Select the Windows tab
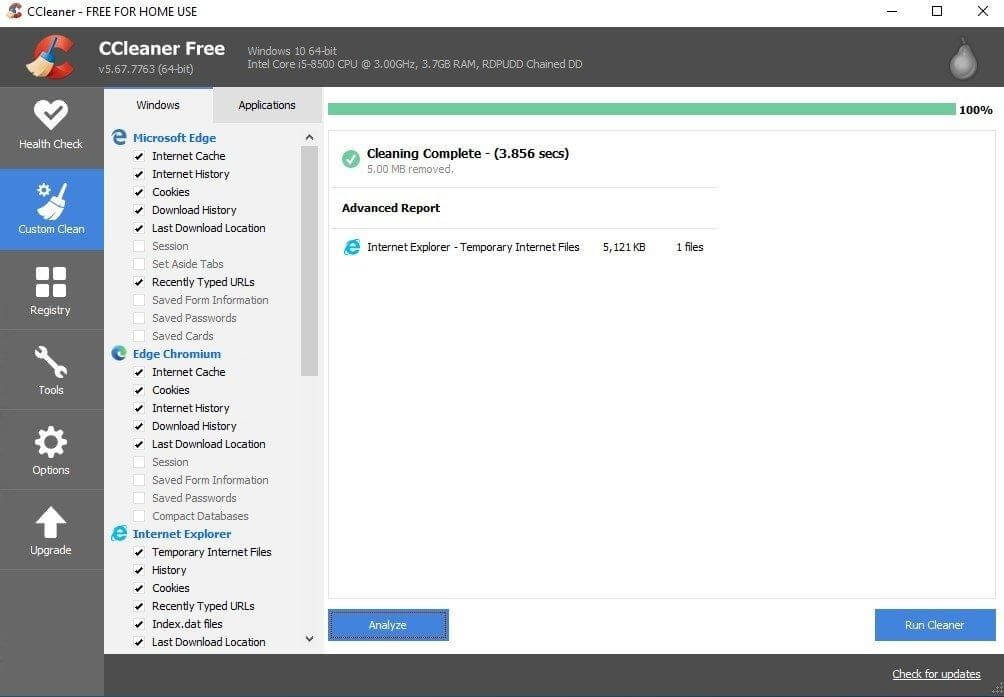 [157, 104]
